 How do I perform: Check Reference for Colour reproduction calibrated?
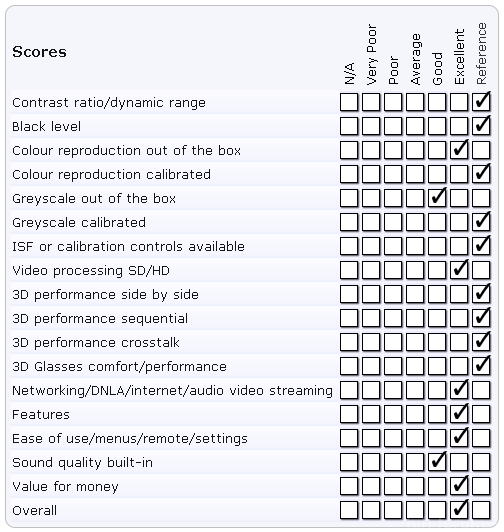(x=481, y=174)
